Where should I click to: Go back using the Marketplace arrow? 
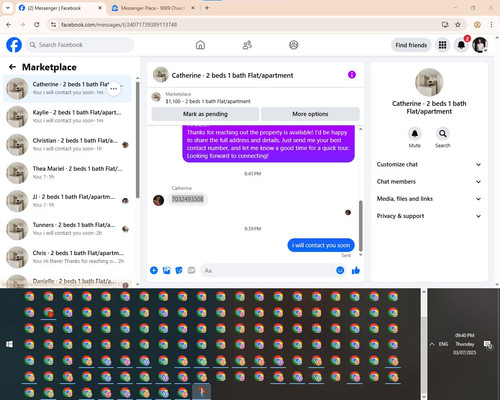coord(12,67)
